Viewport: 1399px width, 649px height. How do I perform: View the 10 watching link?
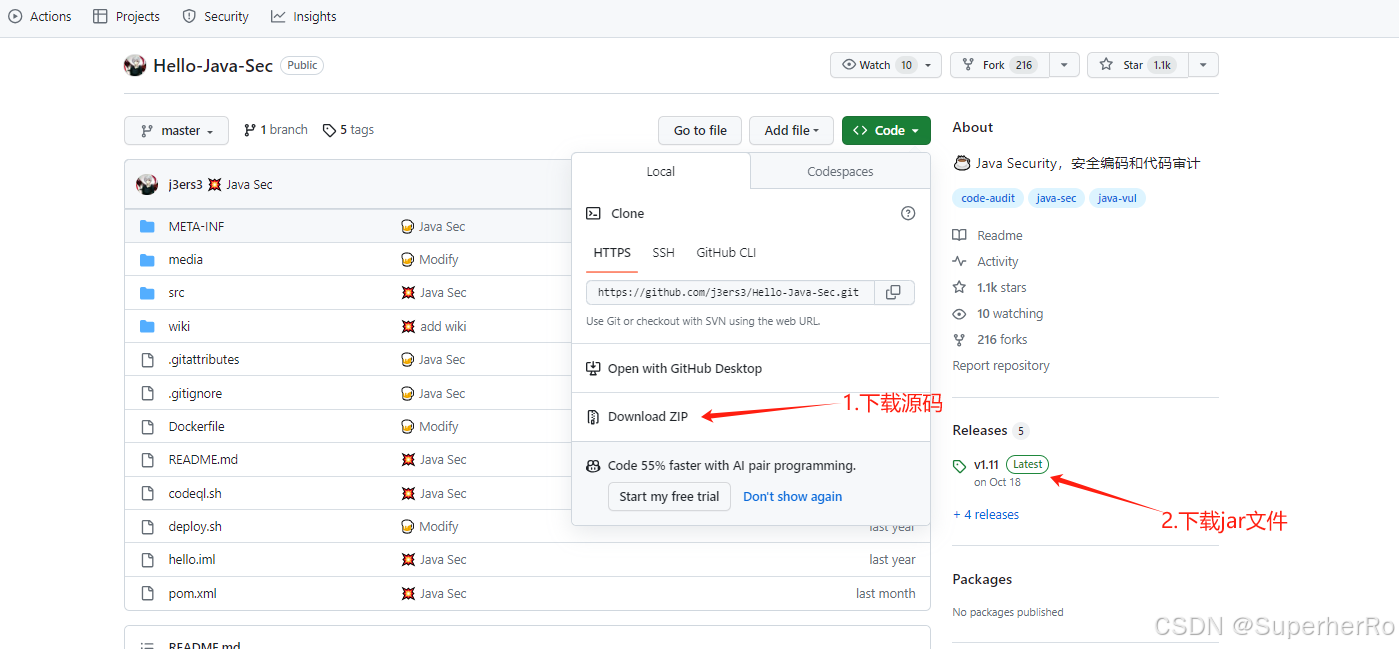998,314
